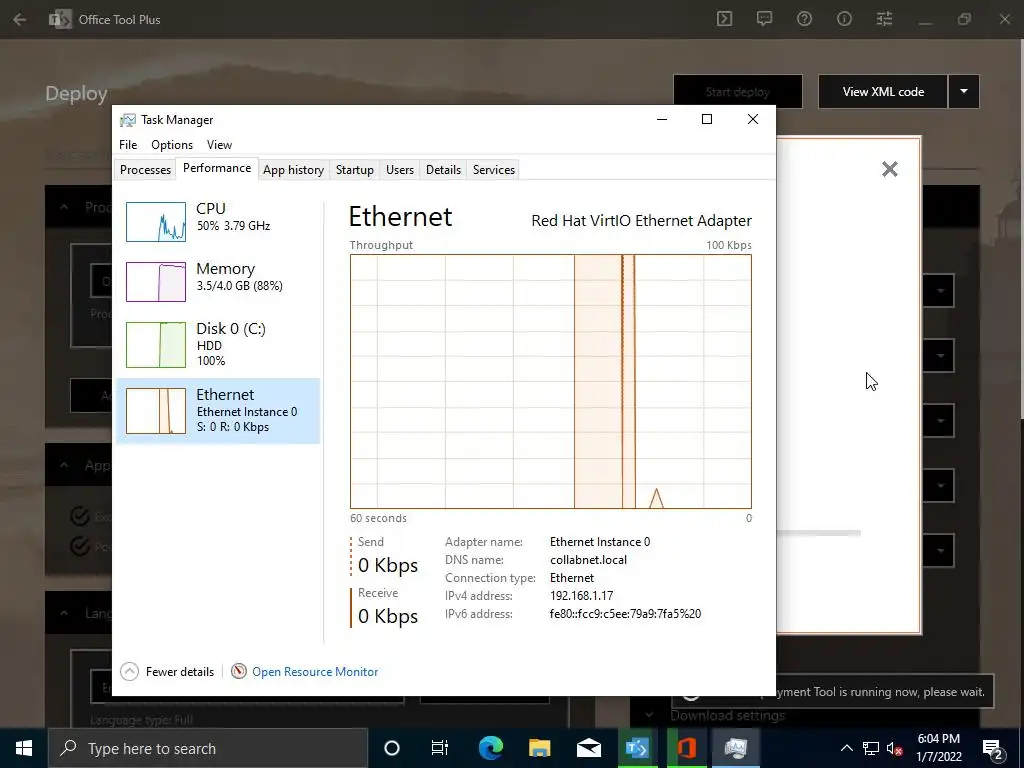Click the Fewer details label

[x=180, y=671]
